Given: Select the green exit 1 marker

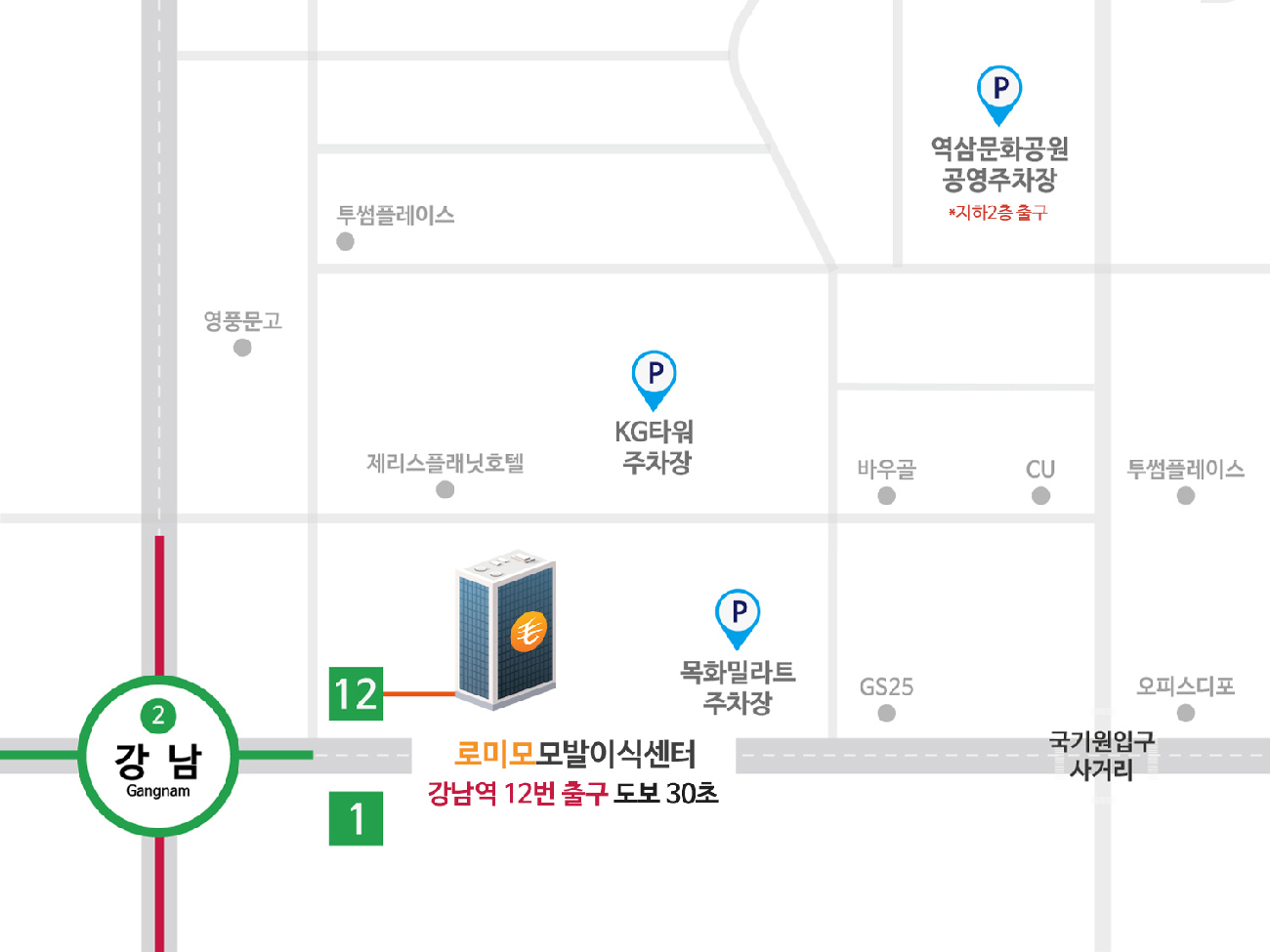Looking at the screenshot, I should click(x=356, y=818).
